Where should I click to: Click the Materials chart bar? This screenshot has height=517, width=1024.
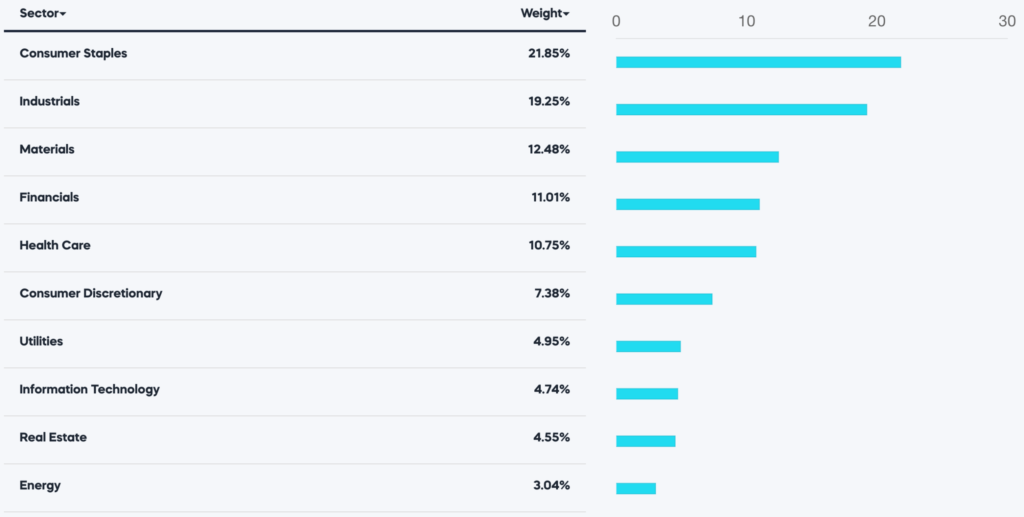(x=697, y=157)
